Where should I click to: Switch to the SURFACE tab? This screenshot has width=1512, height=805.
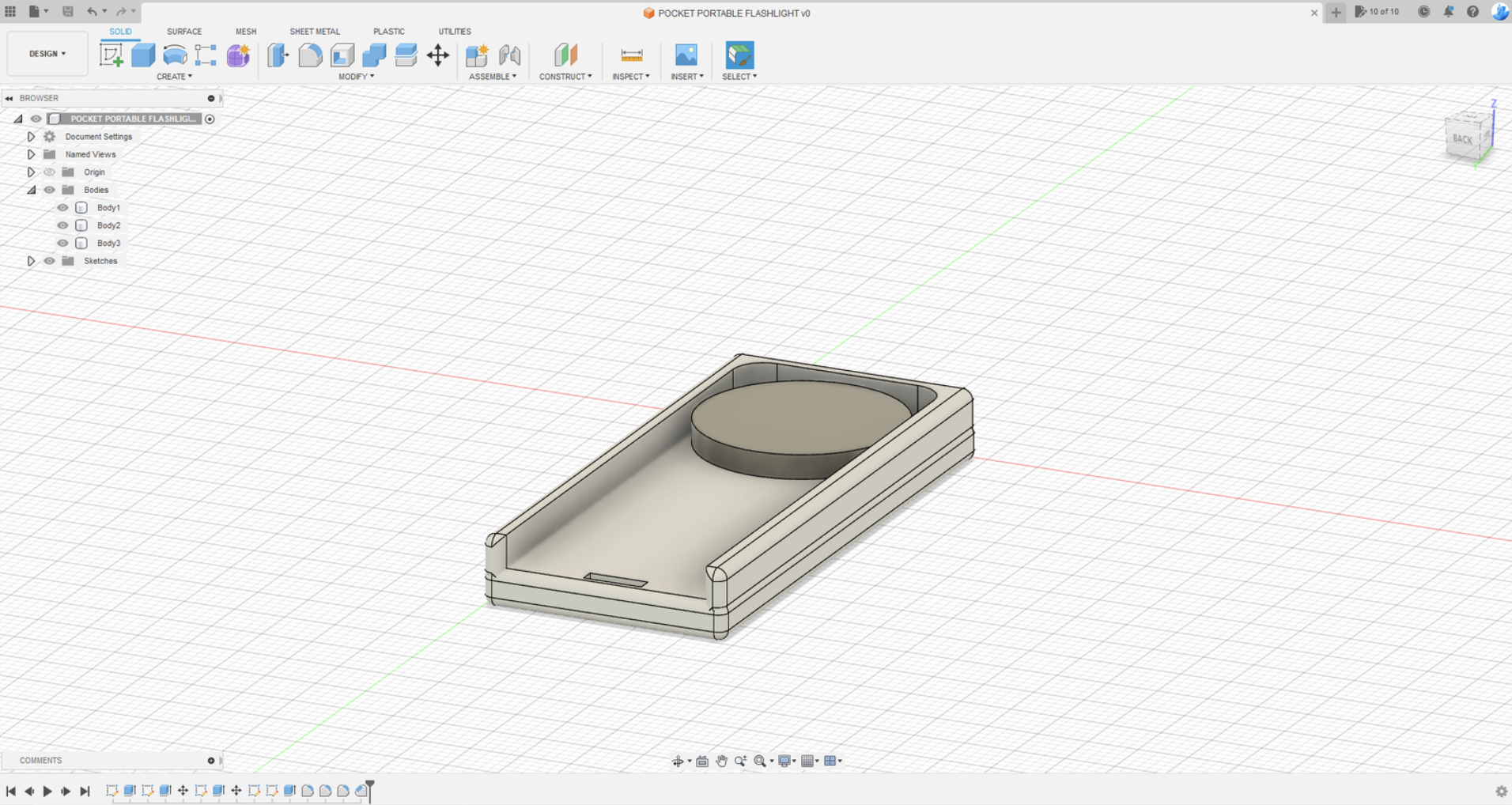pos(184,32)
